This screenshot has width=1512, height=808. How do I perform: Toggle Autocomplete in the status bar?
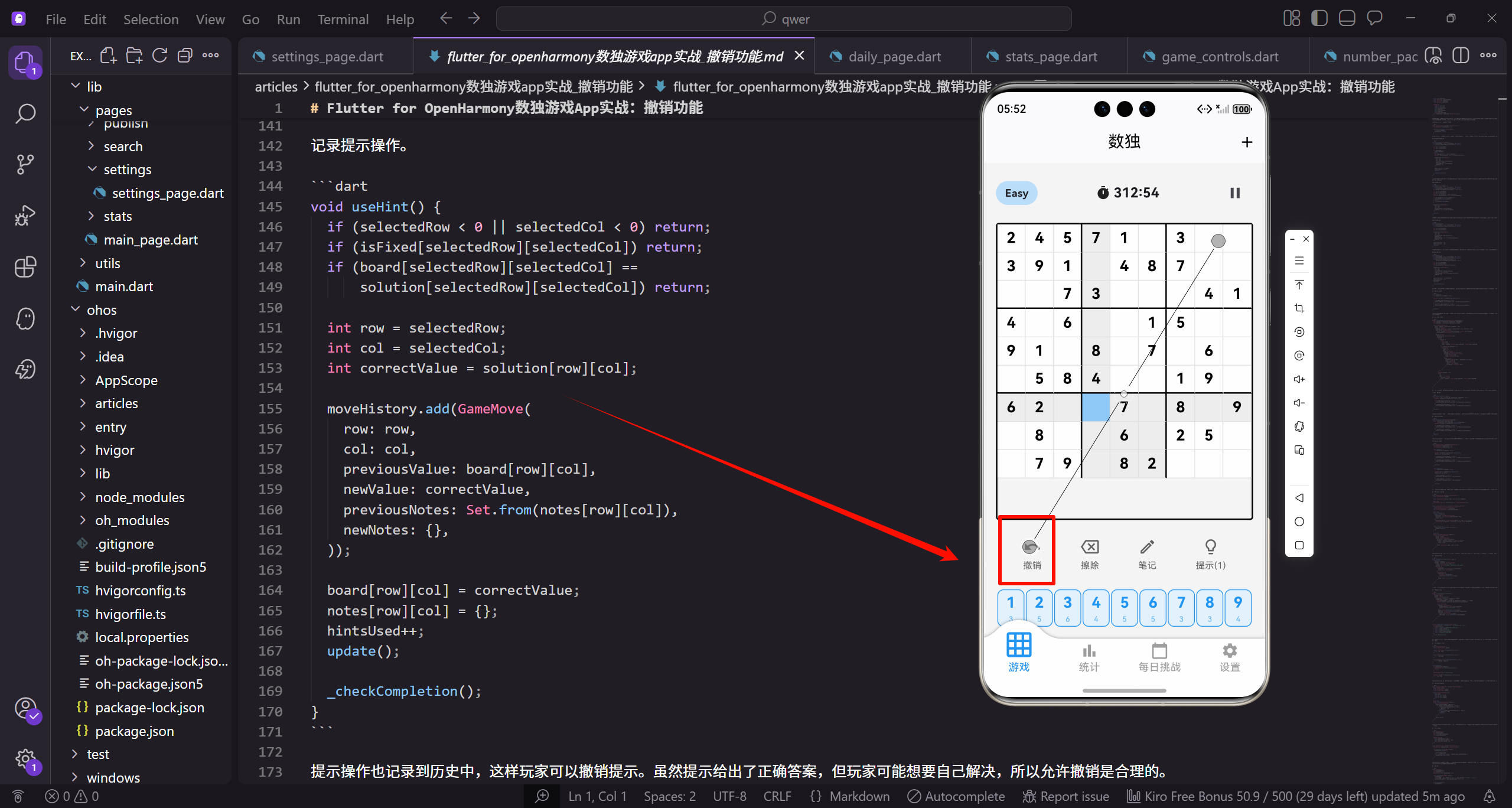[956, 796]
